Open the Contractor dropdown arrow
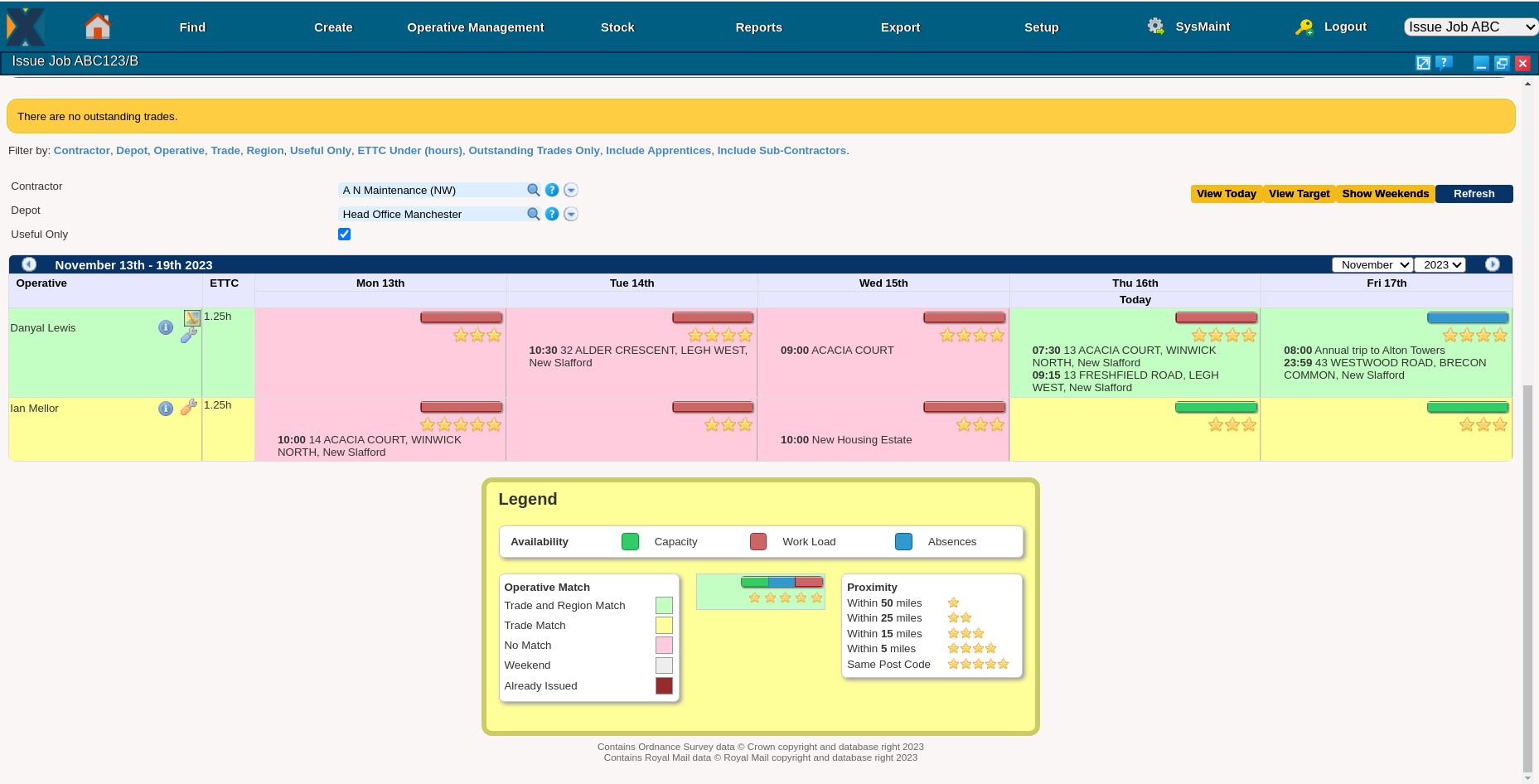This screenshot has height=784, width=1539. click(x=570, y=190)
